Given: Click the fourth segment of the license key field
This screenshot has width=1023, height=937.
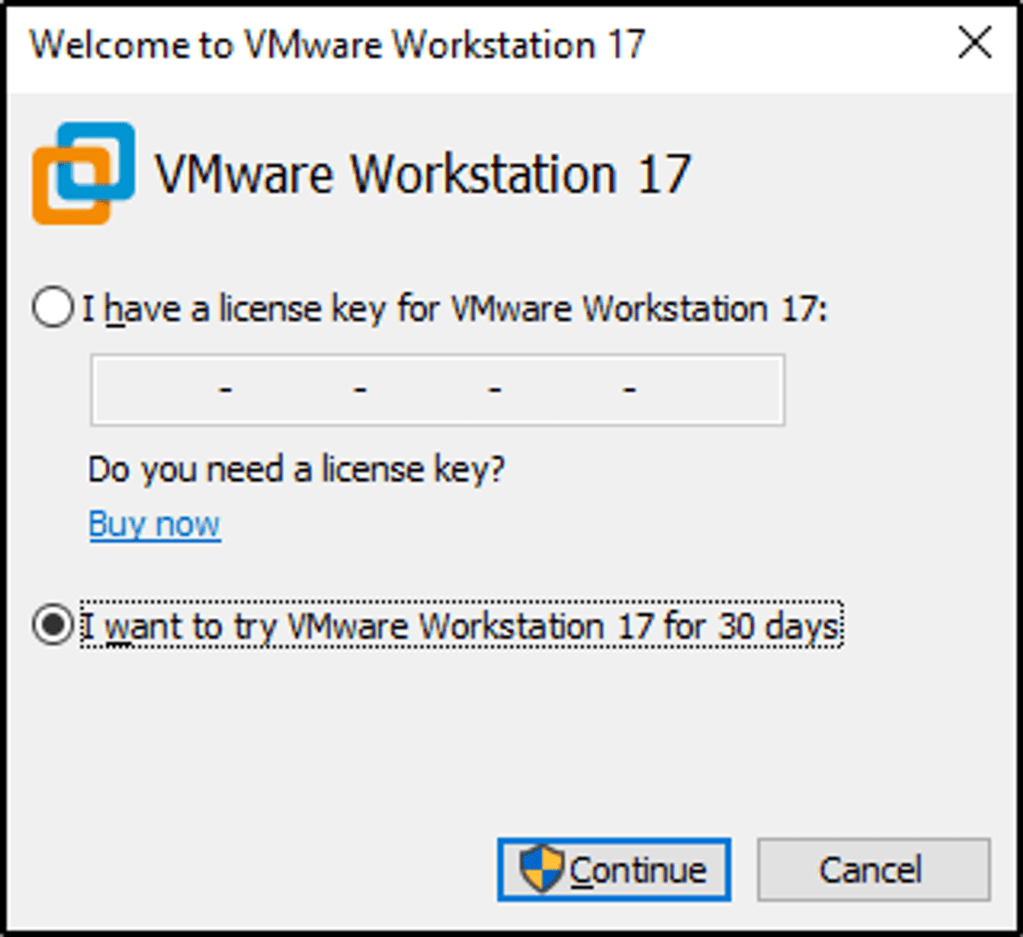Looking at the screenshot, I should click(562, 389).
